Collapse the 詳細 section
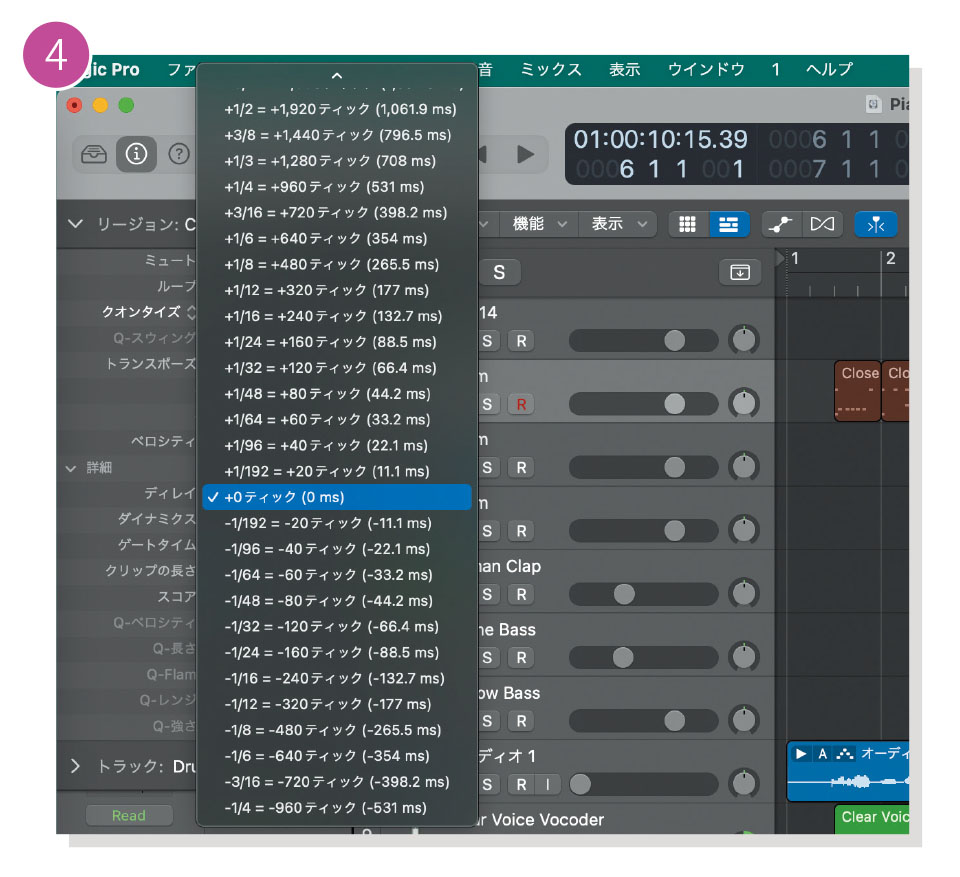 pos(70,468)
